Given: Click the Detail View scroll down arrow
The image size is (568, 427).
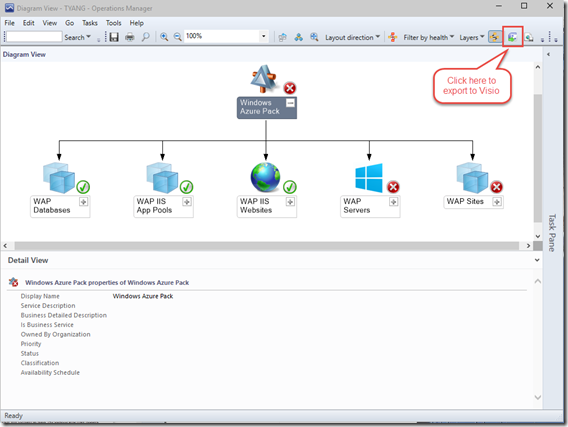Looking at the screenshot, I should [538, 397].
